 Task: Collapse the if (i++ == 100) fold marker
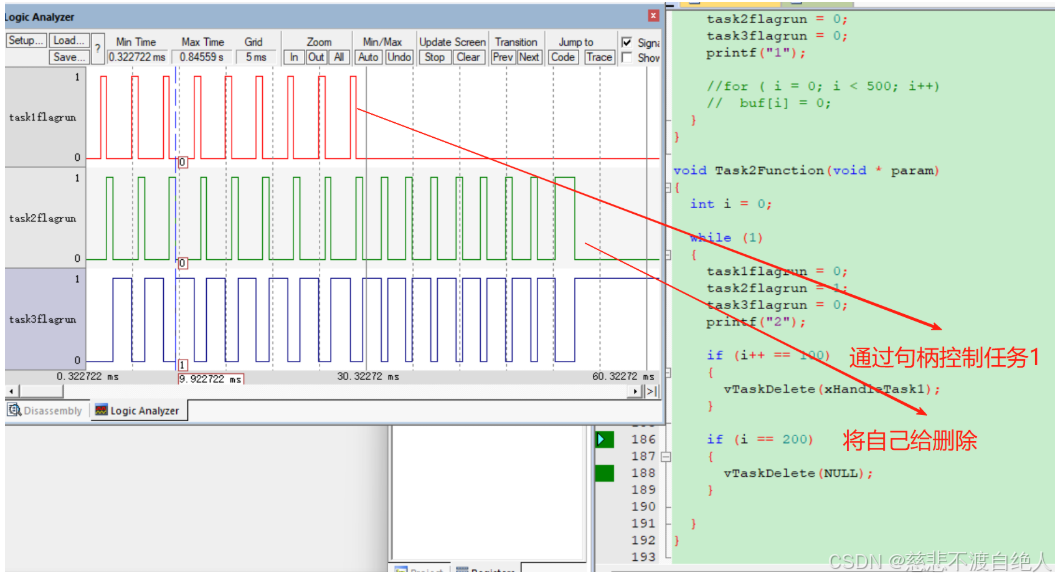tap(668, 372)
